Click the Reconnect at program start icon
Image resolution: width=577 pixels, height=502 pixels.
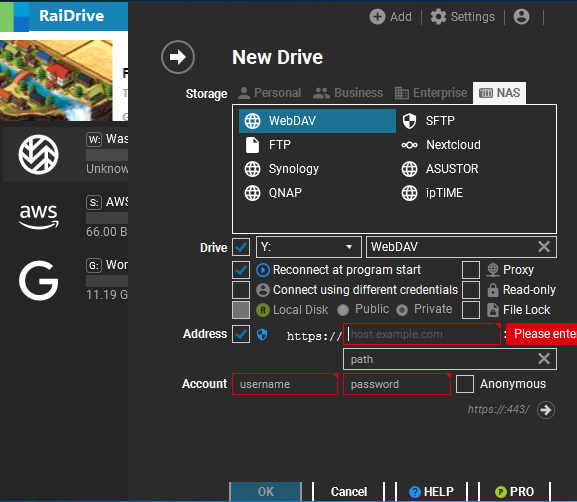tap(263, 270)
